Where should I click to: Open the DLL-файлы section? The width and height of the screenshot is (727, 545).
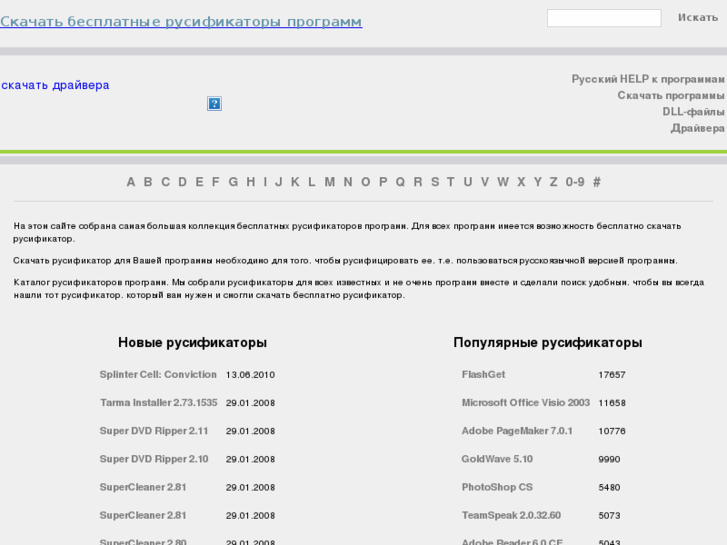(693, 112)
